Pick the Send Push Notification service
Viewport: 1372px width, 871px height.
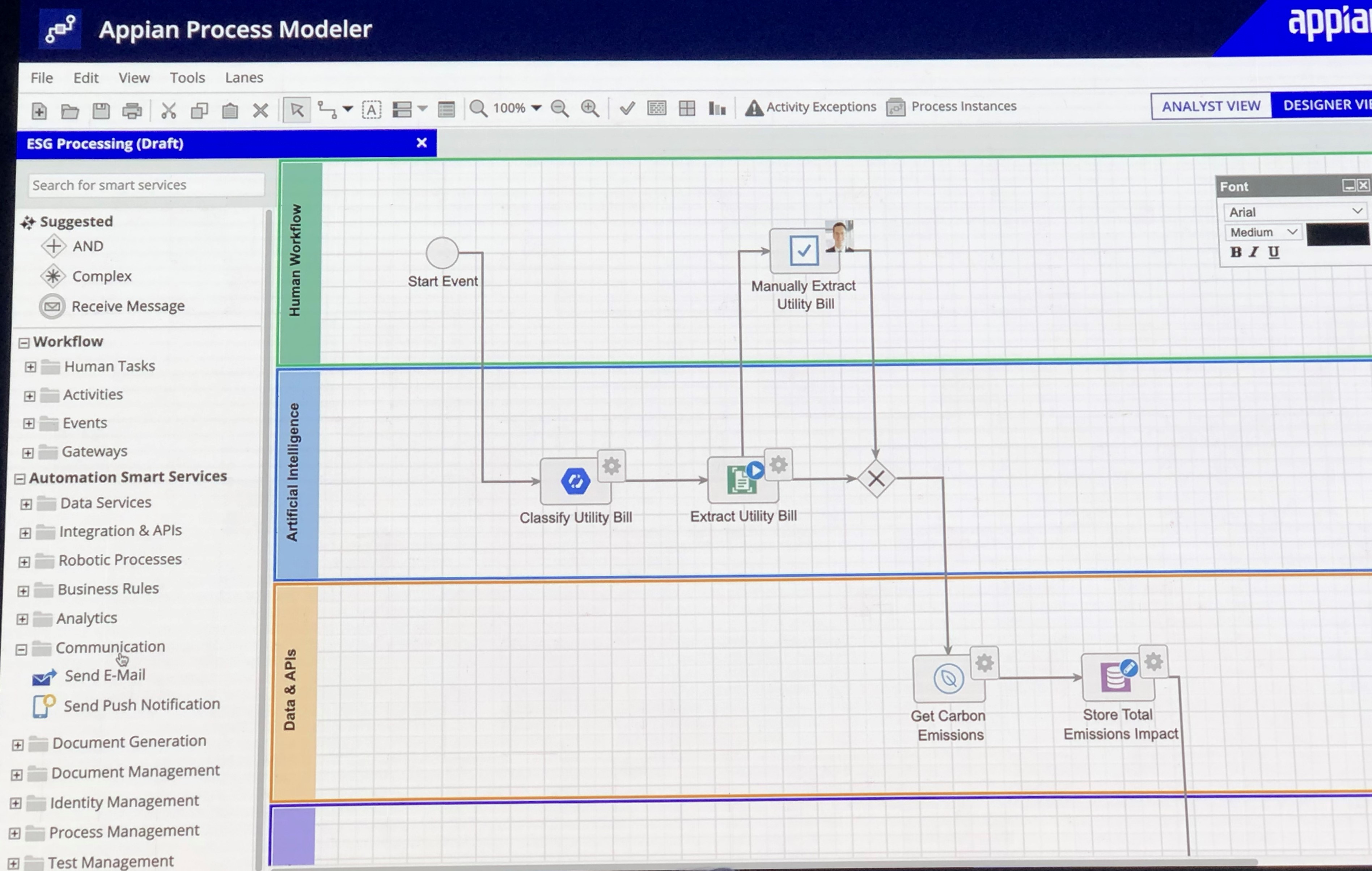[142, 705]
